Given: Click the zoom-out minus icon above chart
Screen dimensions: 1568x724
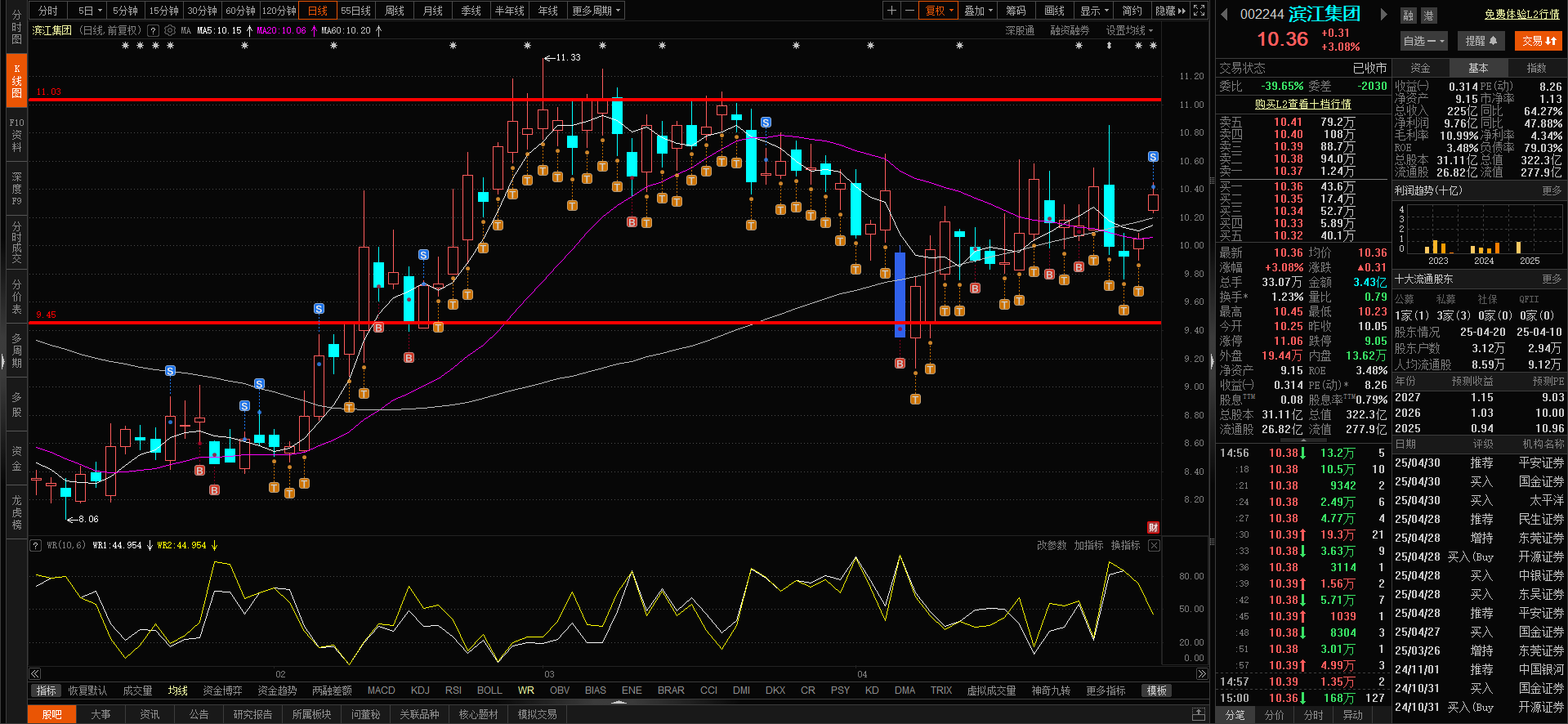Looking at the screenshot, I should click(909, 11).
